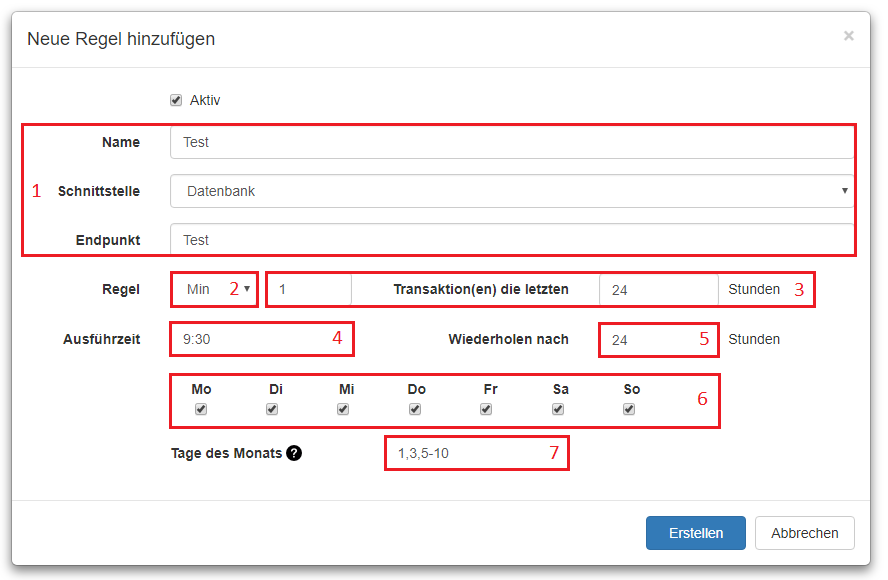Click the Abbrechen button
Screen dimensions: 888x580
click(x=804, y=533)
